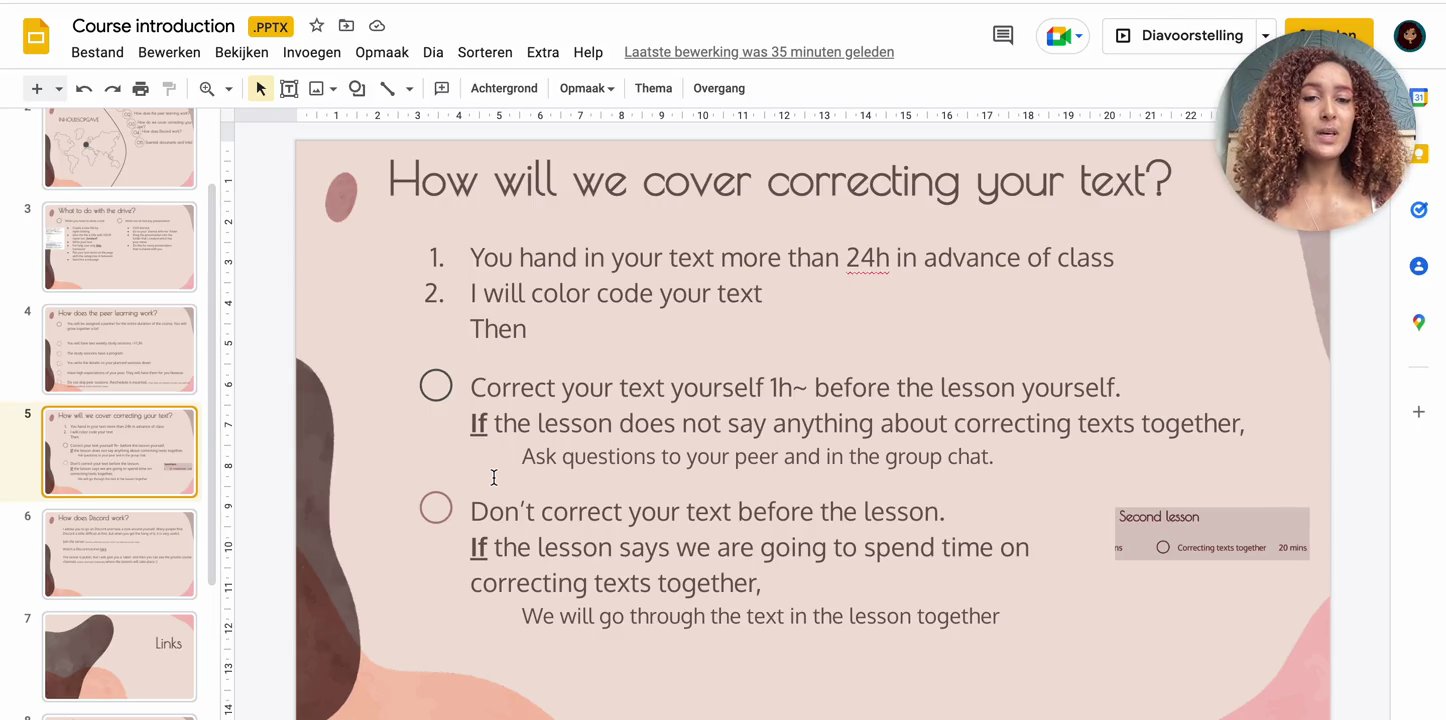Select the first radio circle on the slide
The height and width of the screenshot is (720, 1446).
436,385
